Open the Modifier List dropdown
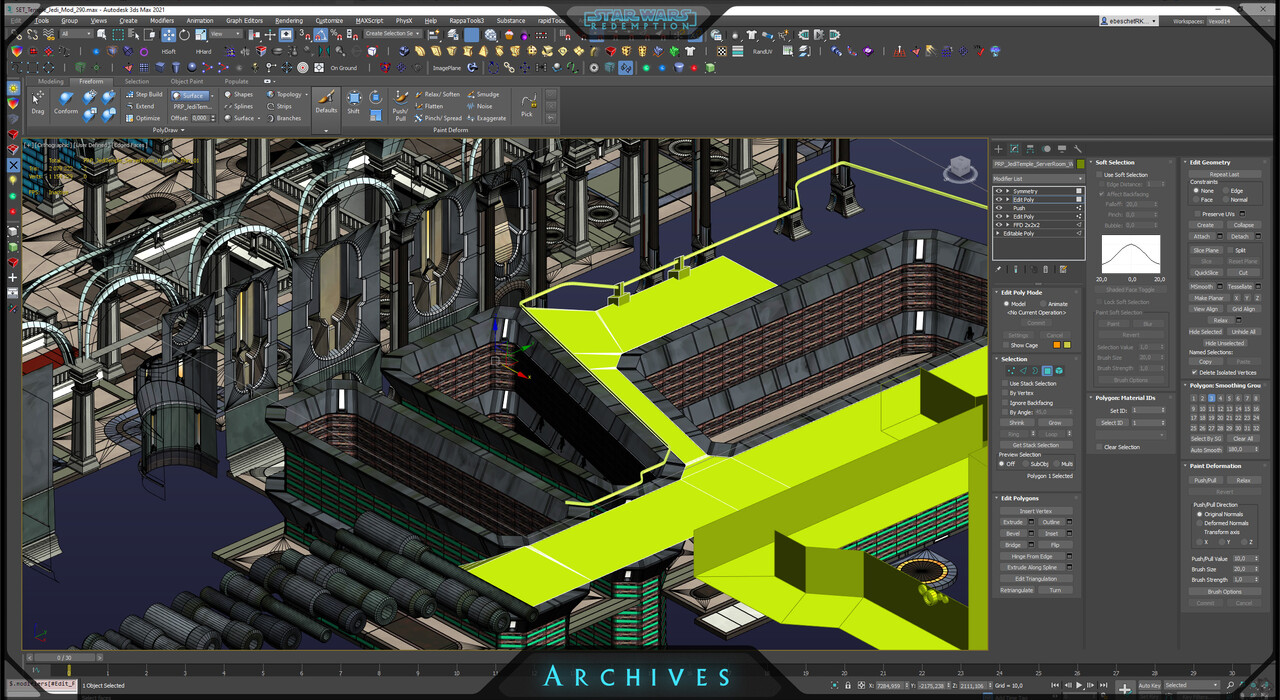Viewport: 1280px width, 700px height. coord(1038,179)
